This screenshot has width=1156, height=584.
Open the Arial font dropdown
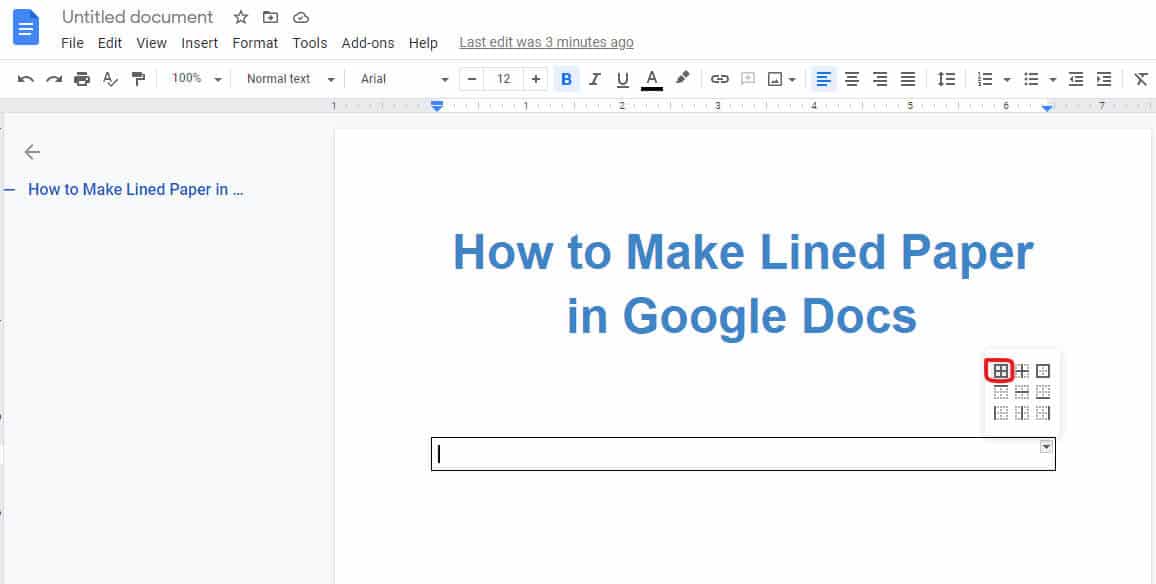pyautogui.click(x=404, y=79)
